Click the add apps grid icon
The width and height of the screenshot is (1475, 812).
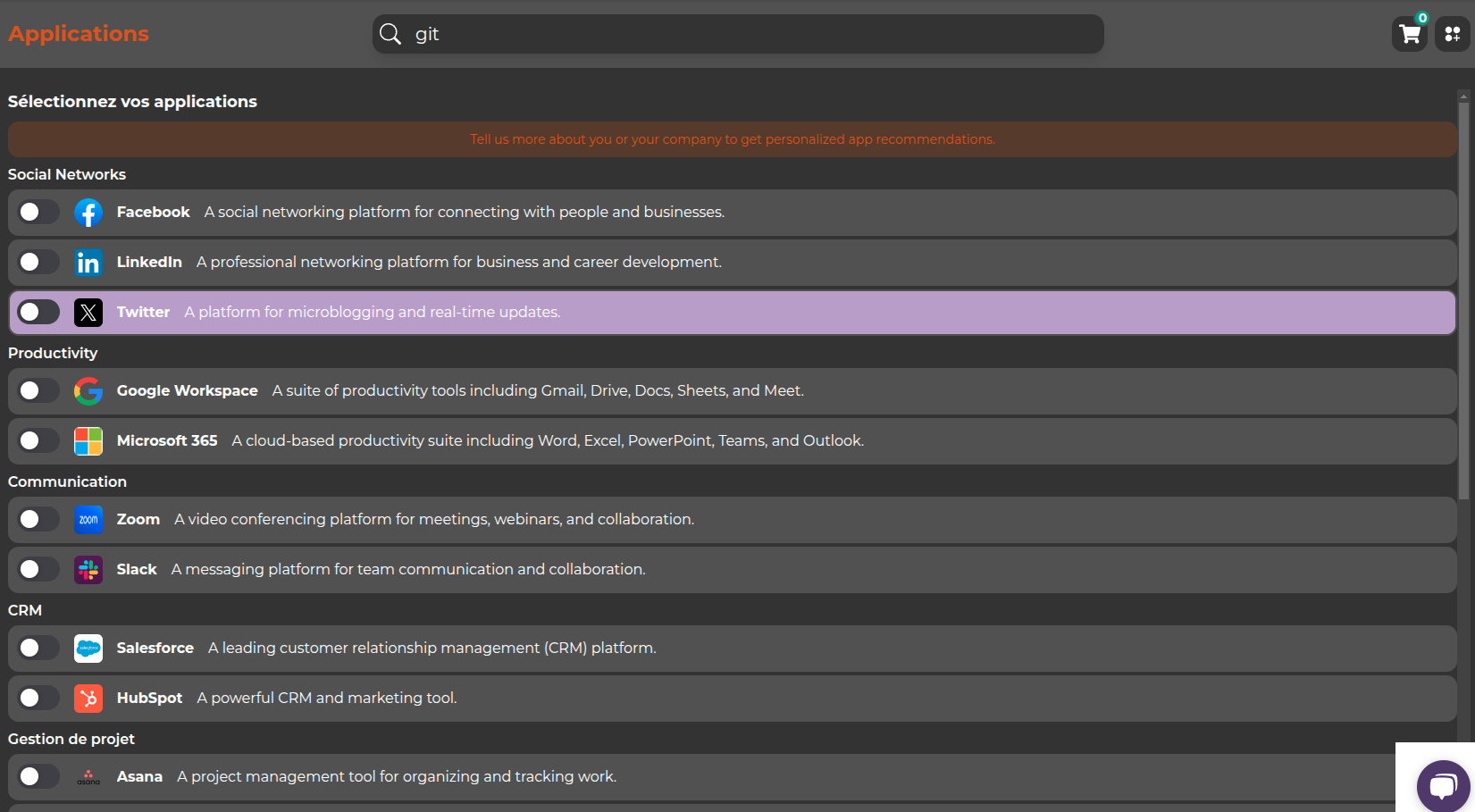pos(1452,35)
